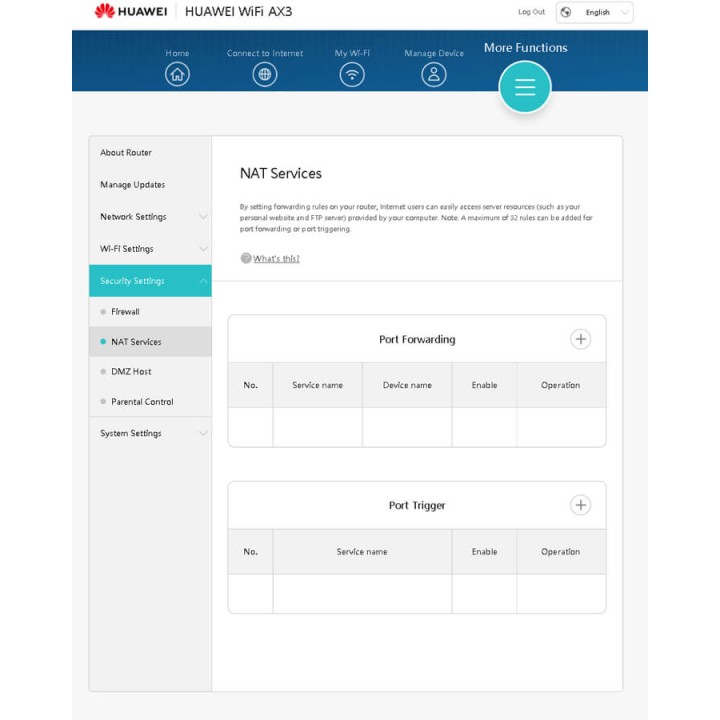Click the 'NAT Services' page heading
The width and height of the screenshot is (720, 720).
[x=281, y=174]
